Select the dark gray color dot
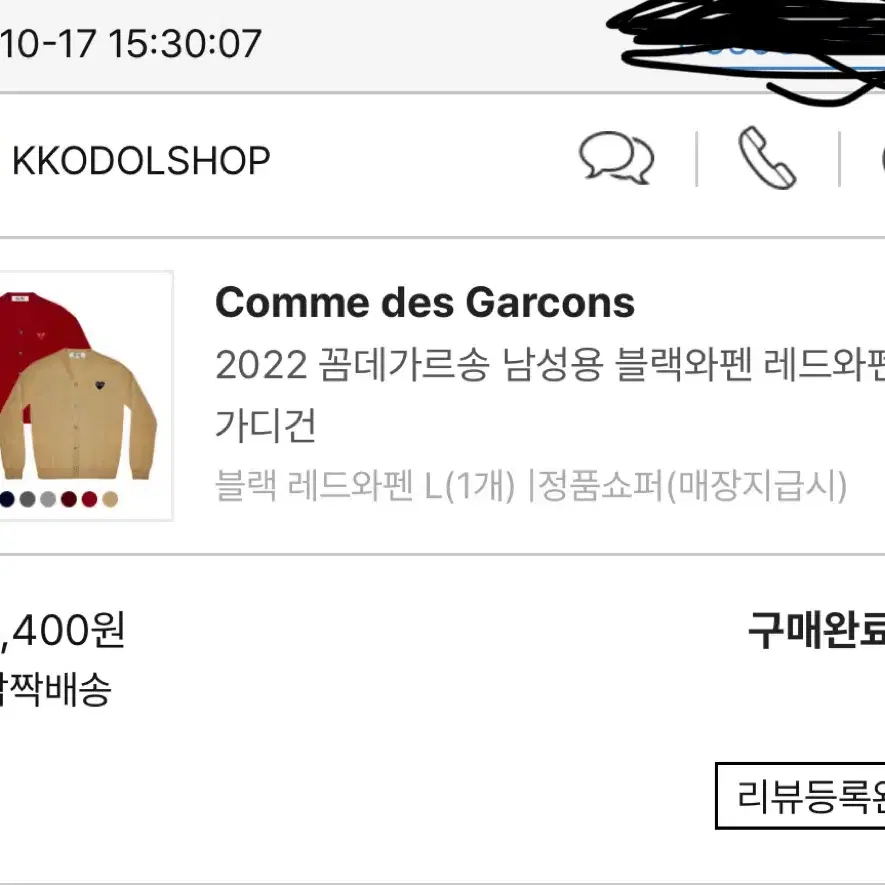Screen dimensions: 885x885 (27, 499)
